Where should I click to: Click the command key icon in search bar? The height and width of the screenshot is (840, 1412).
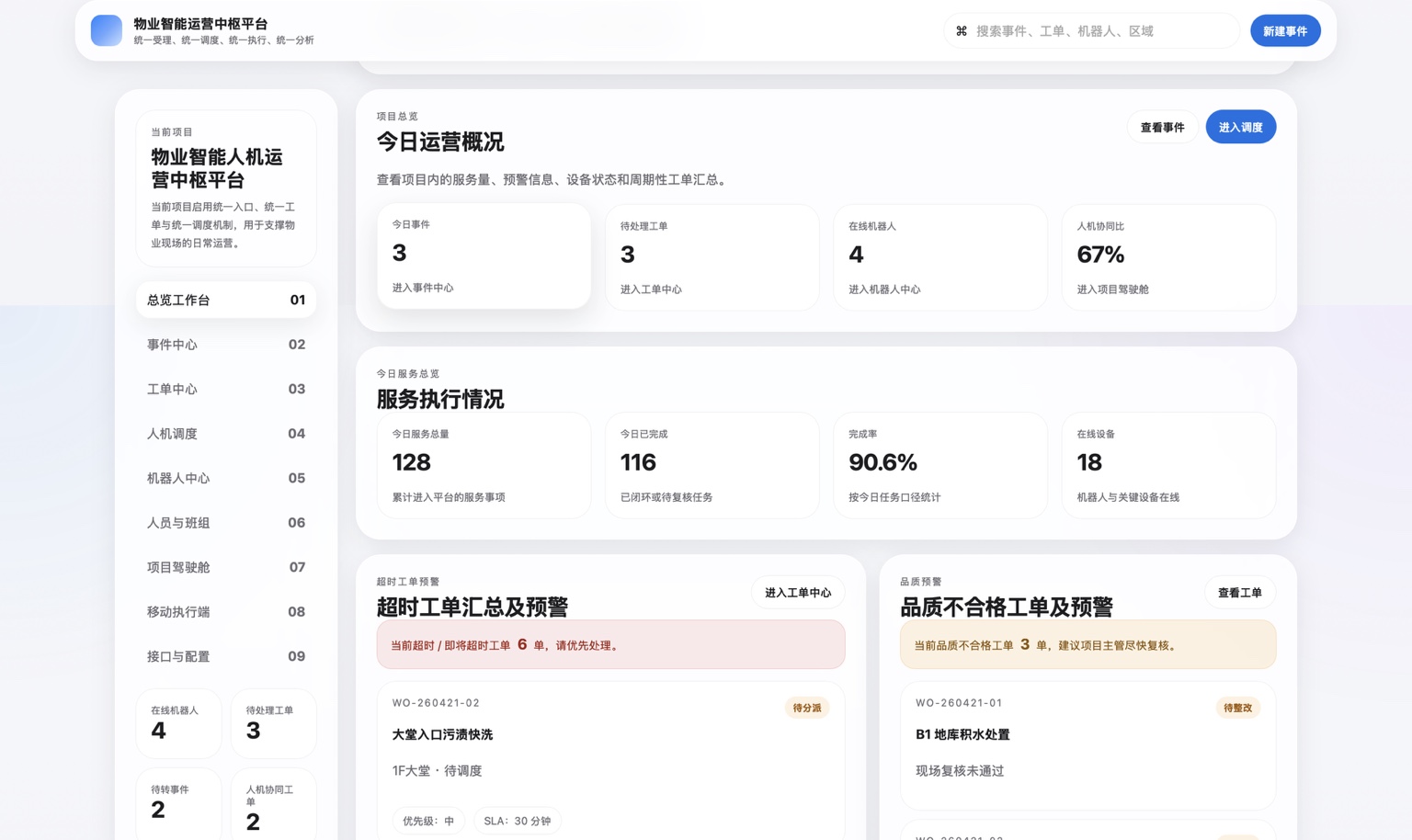coord(961,30)
